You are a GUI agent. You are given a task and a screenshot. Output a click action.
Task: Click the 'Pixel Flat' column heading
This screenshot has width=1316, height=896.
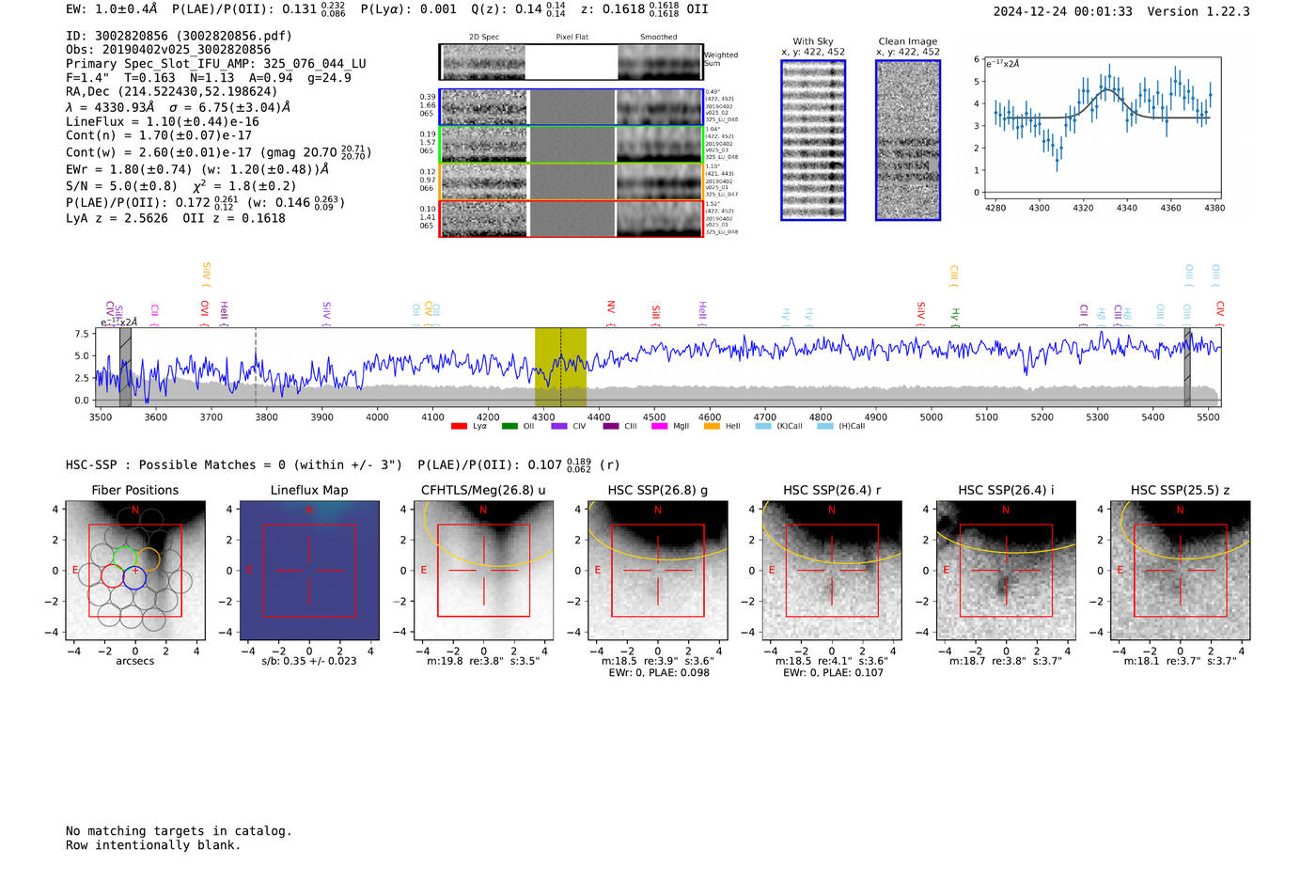(x=572, y=37)
